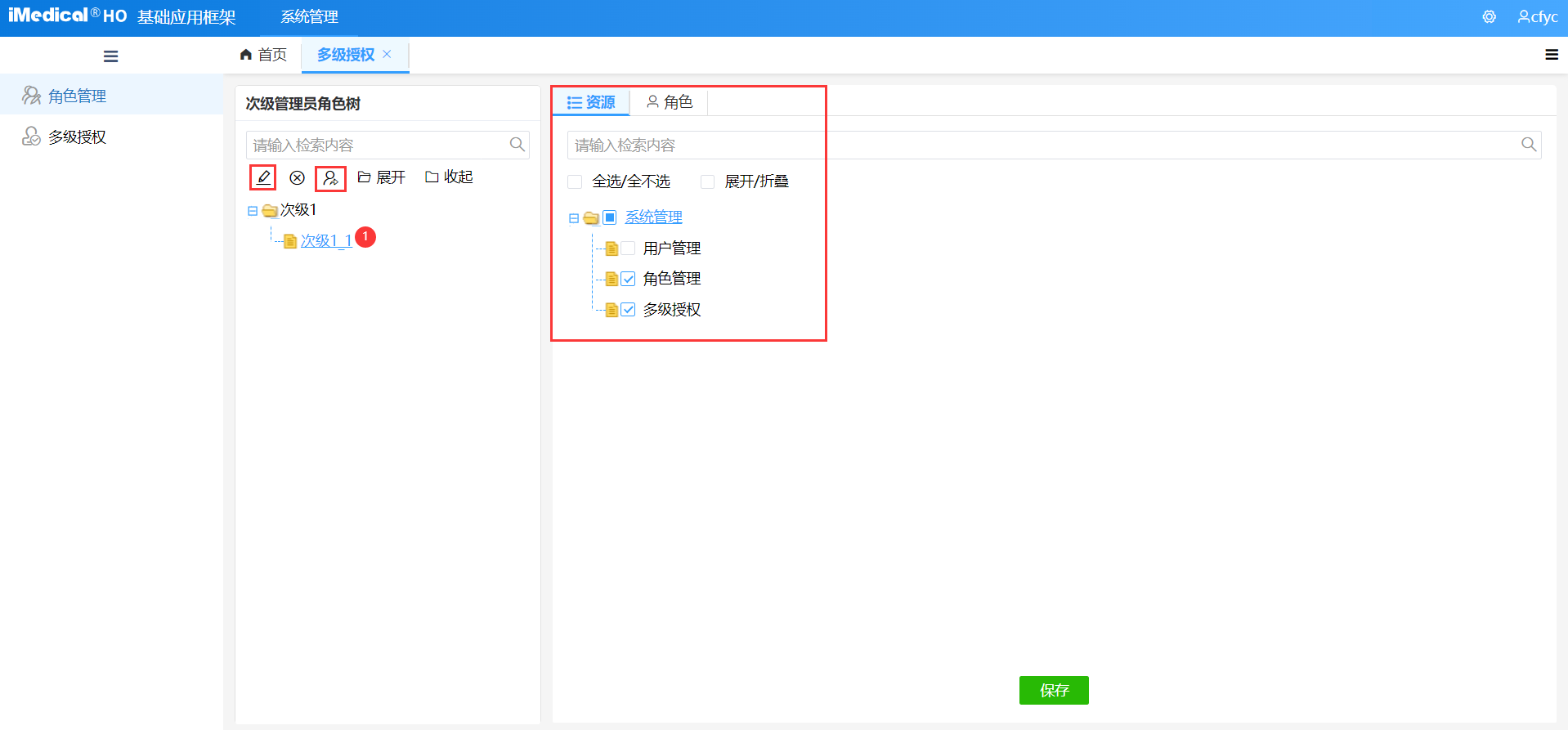Close the 多级授权 tab
This screenshot has height=730, width=1568.
click(x=388, y=54)
